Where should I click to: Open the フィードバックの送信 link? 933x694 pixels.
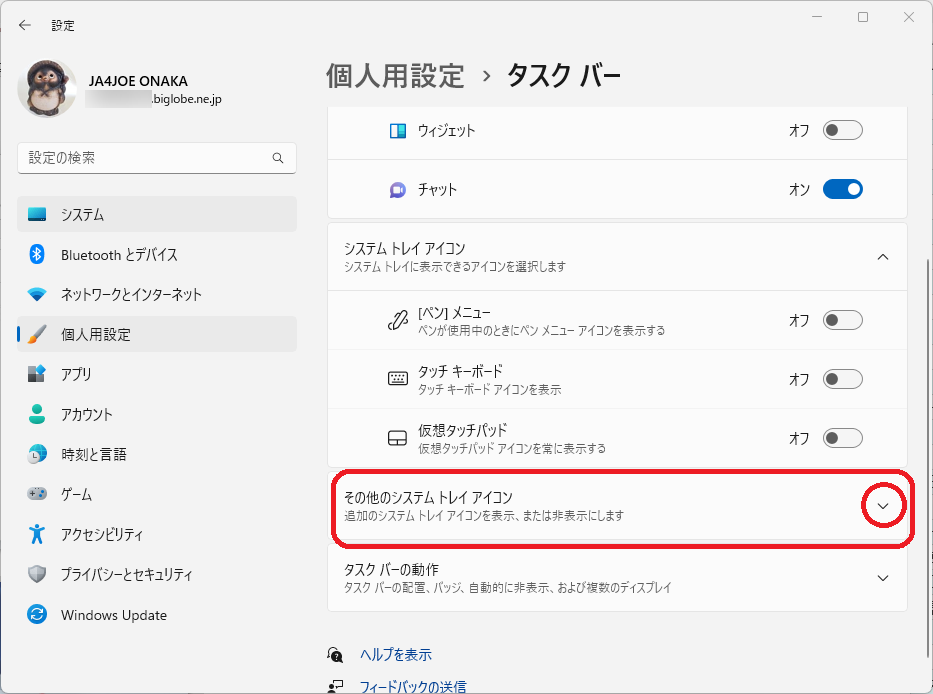pos(413,687)
